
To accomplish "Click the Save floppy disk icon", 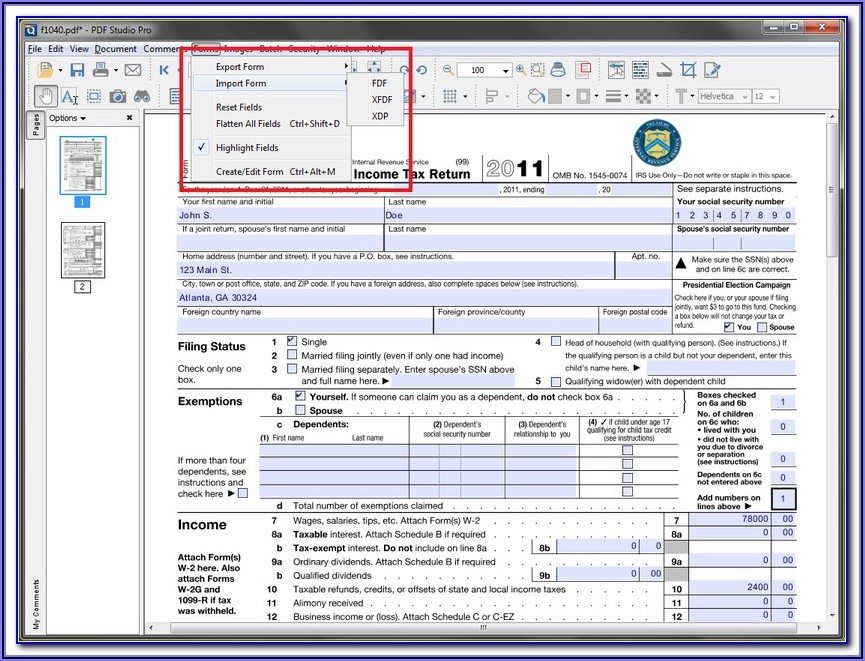I will [x=75, y=69].
